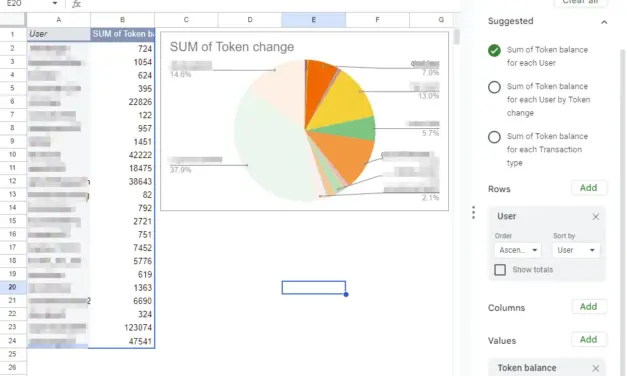Click cell with value 38643

pyautogui.click(x=122, y=181)
